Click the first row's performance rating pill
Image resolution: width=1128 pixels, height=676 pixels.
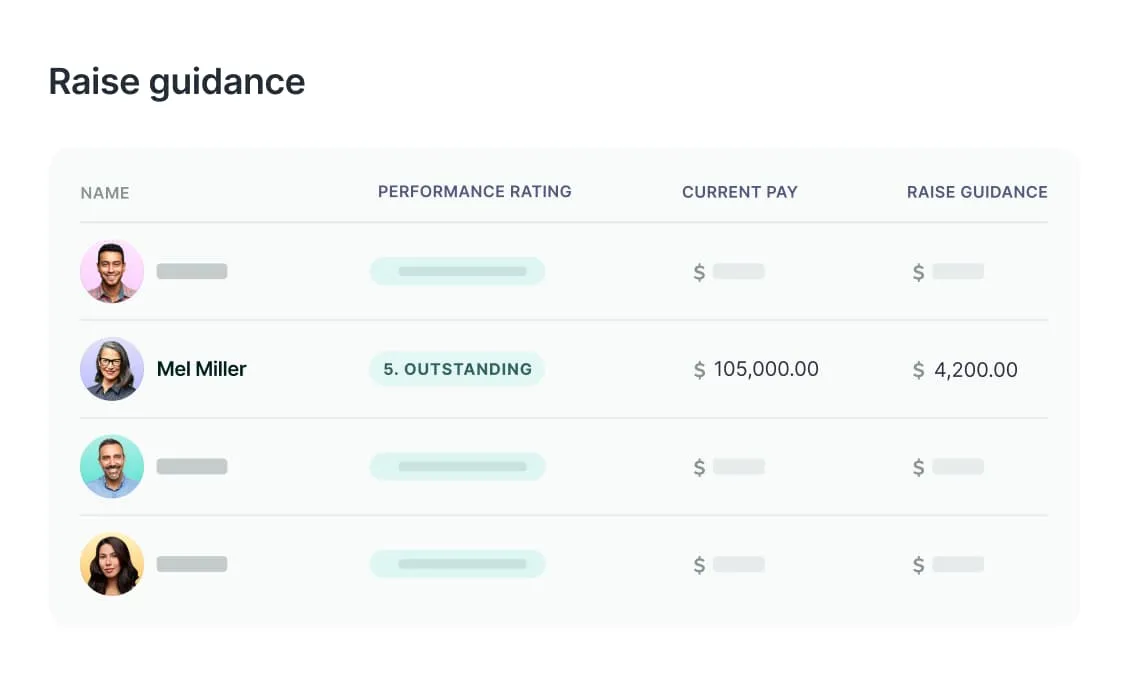pos(457,271)
